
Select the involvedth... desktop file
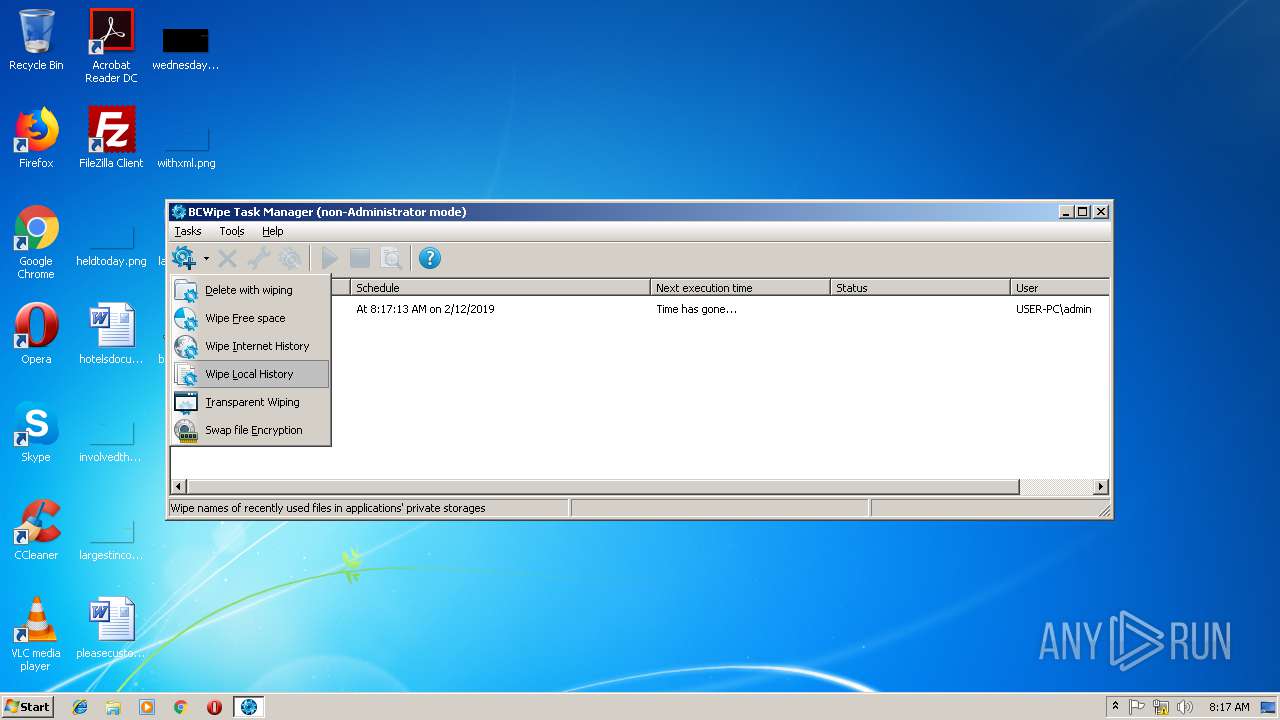click(111, 438)
